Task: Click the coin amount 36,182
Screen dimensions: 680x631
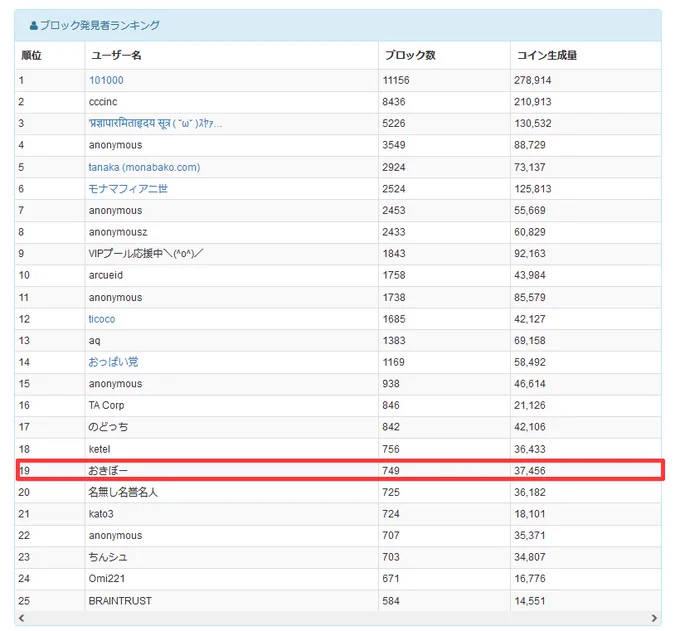Action: coord(530,493)
